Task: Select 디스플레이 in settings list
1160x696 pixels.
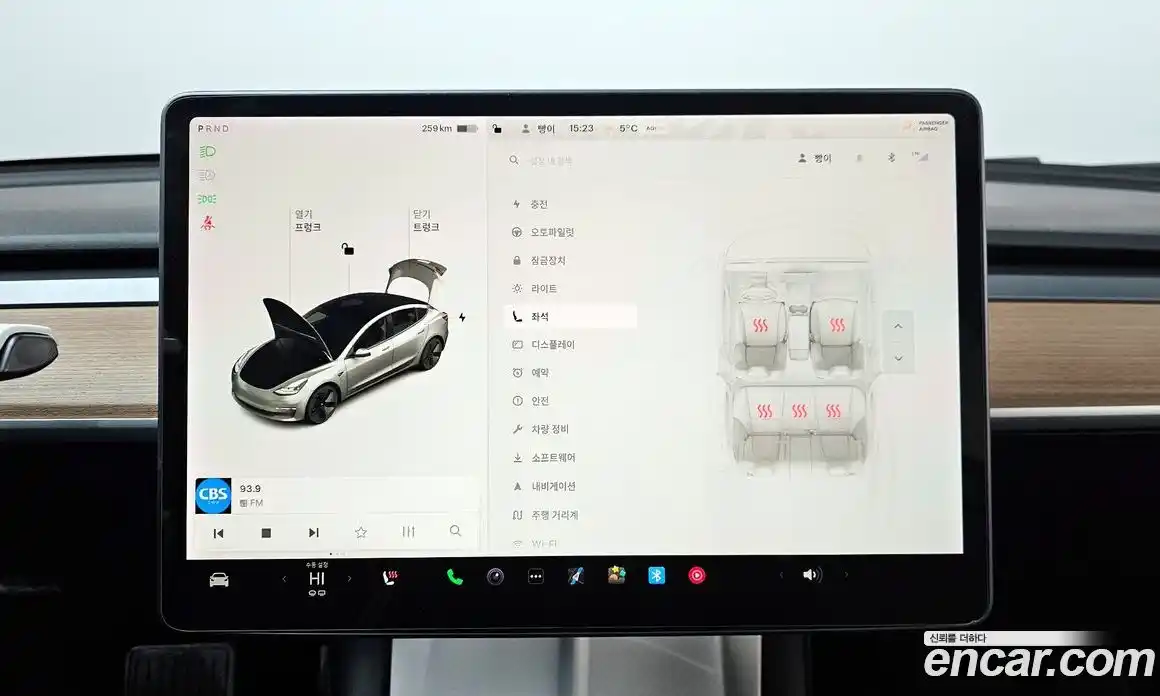Action: point(552,345)
